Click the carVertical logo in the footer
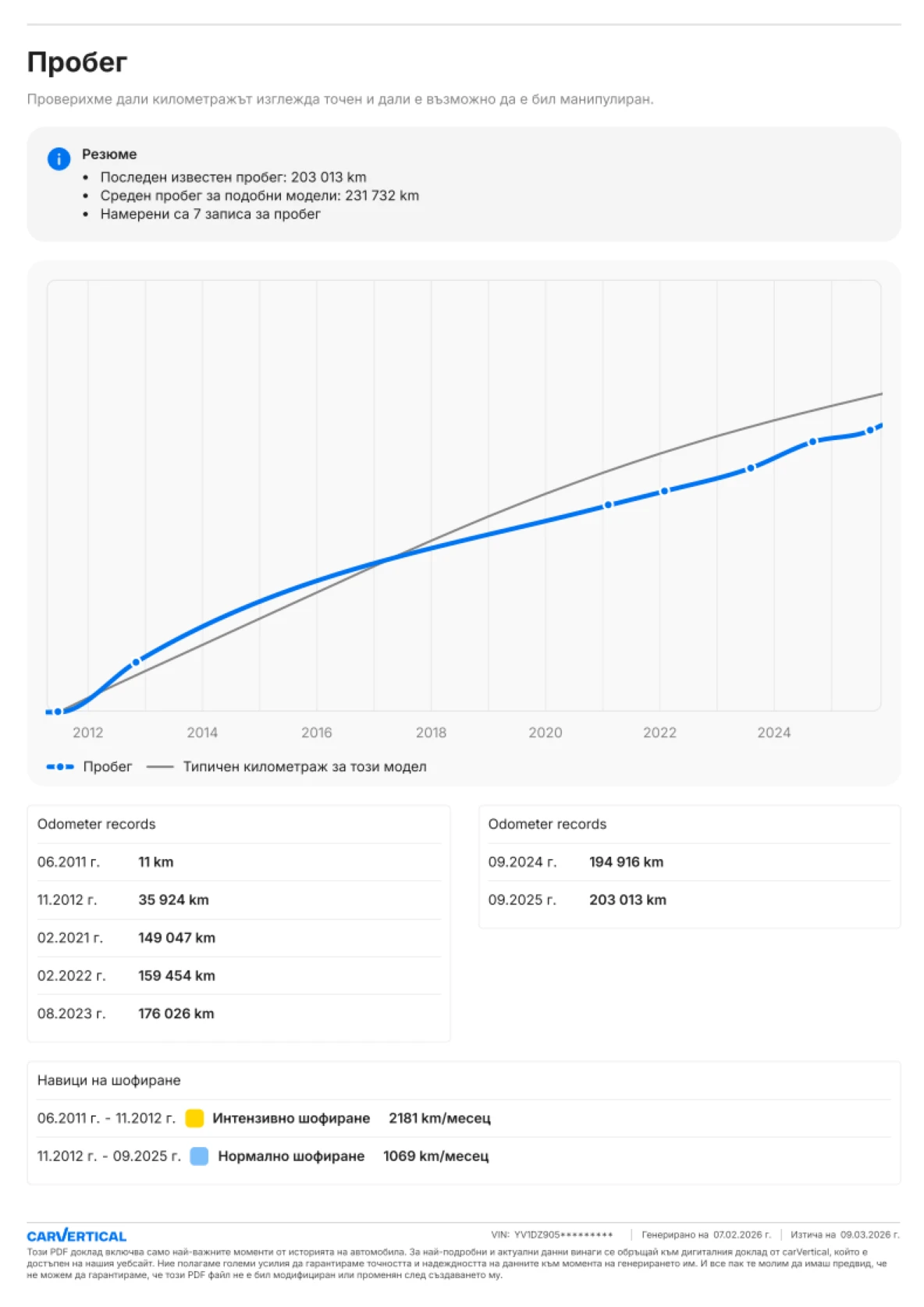Screen dimensions: 924x1307 pyautogui.click(x=76, y=1235)
